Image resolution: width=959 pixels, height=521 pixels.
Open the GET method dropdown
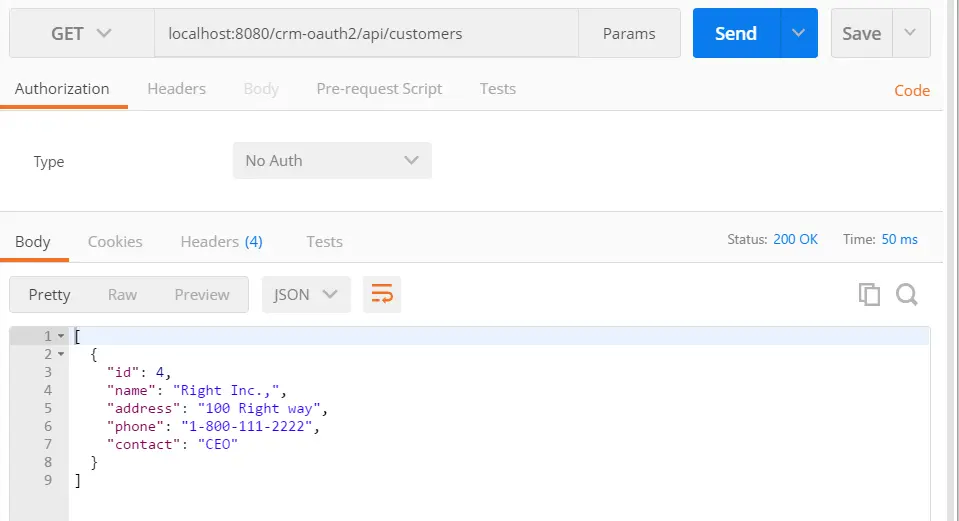tap(81, 34)
